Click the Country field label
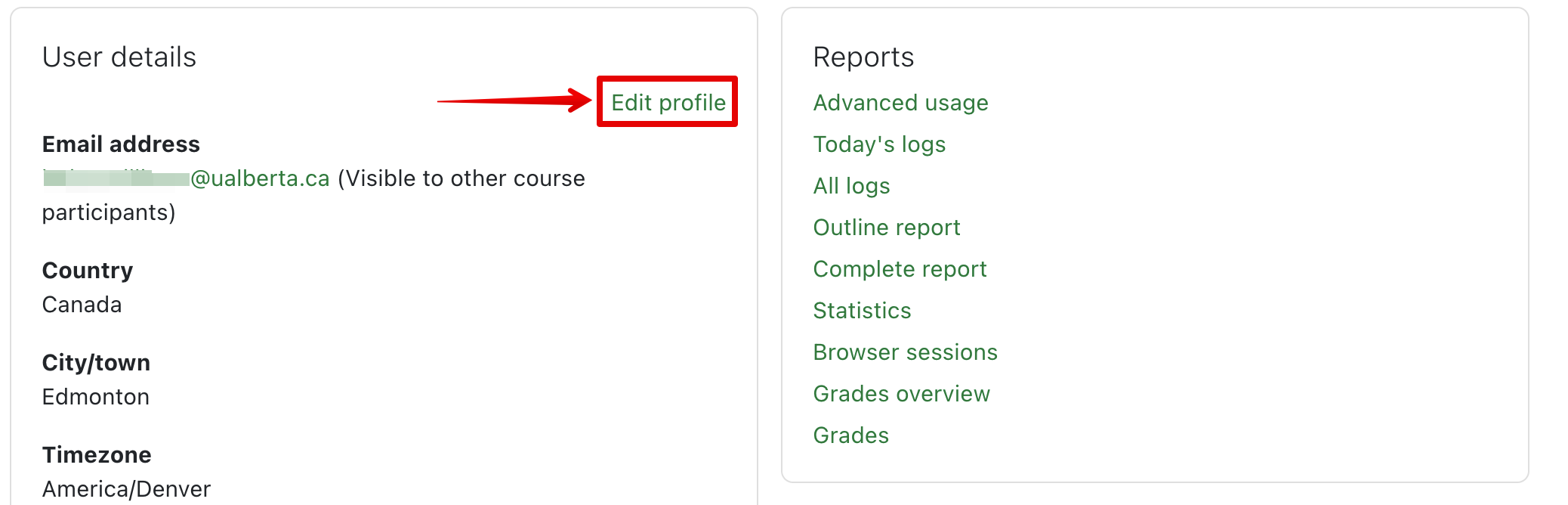The height and width of the screenshot is (505, 1568). [x=88, y=271]
